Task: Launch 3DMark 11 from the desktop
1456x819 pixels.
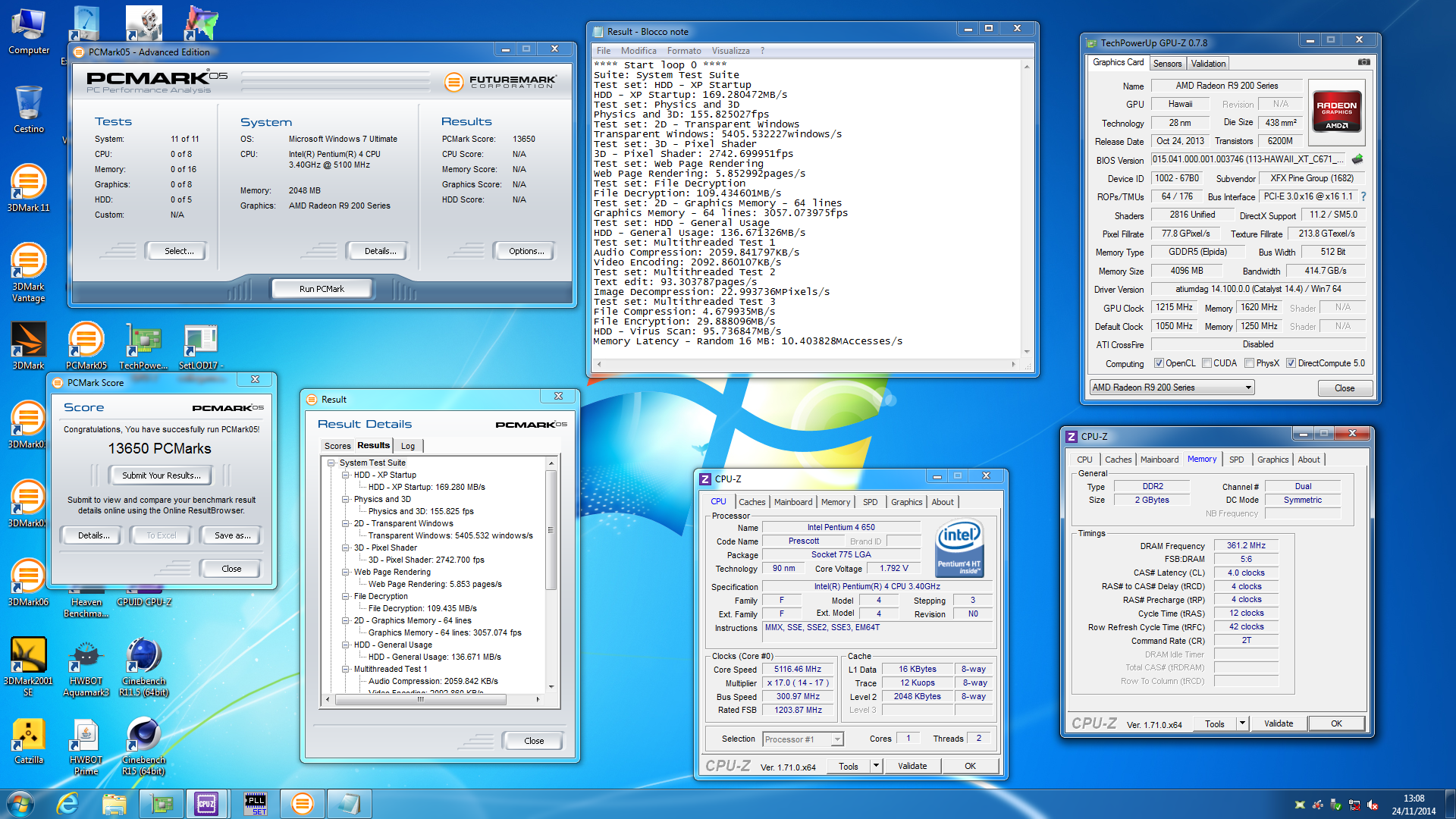Action: pos(29,187)
